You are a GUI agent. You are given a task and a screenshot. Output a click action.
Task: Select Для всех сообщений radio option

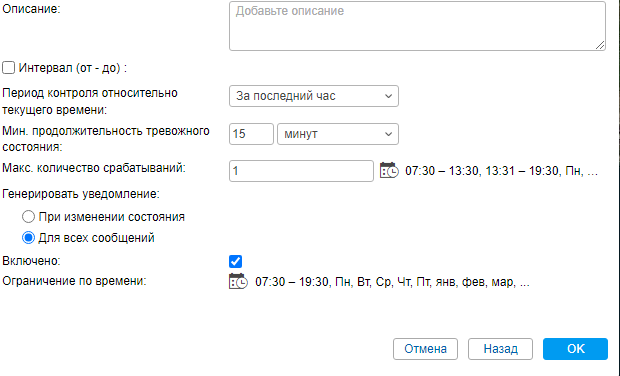[x=28, y=238]
